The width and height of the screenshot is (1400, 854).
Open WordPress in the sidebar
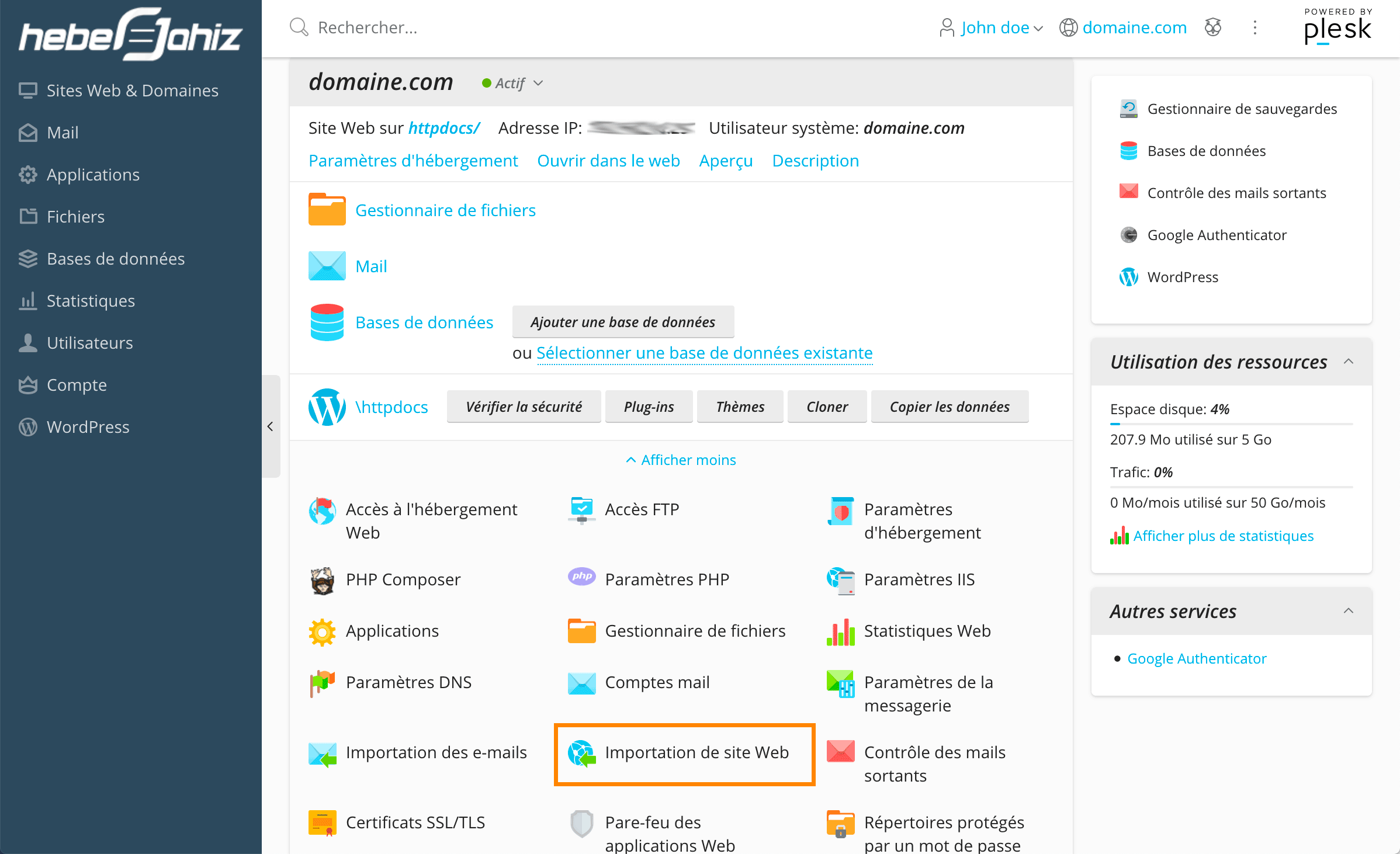(x=74, y=427)
